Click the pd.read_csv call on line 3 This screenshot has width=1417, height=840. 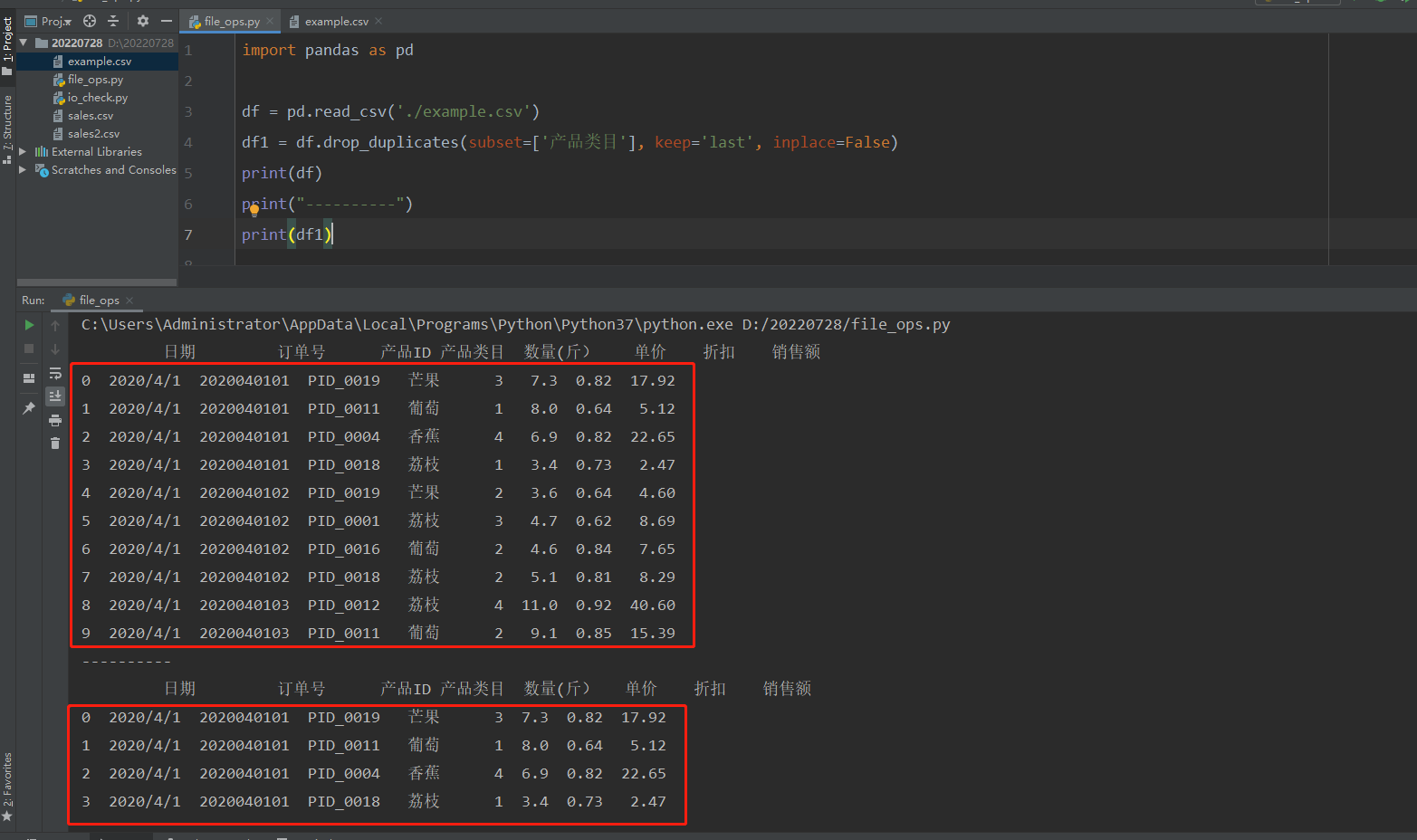pyautogui.click(x=413, y=111)
